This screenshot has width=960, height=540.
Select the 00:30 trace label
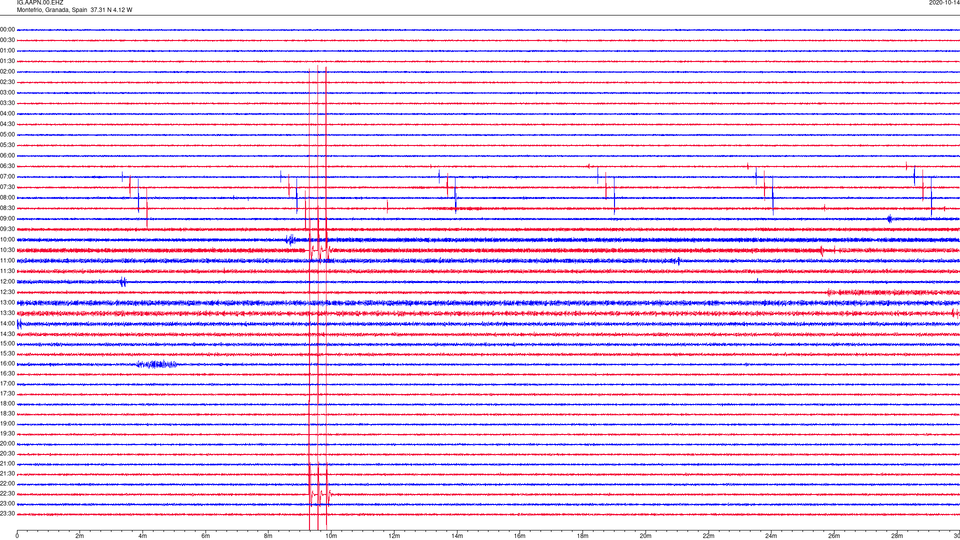[x=7, y=40]
